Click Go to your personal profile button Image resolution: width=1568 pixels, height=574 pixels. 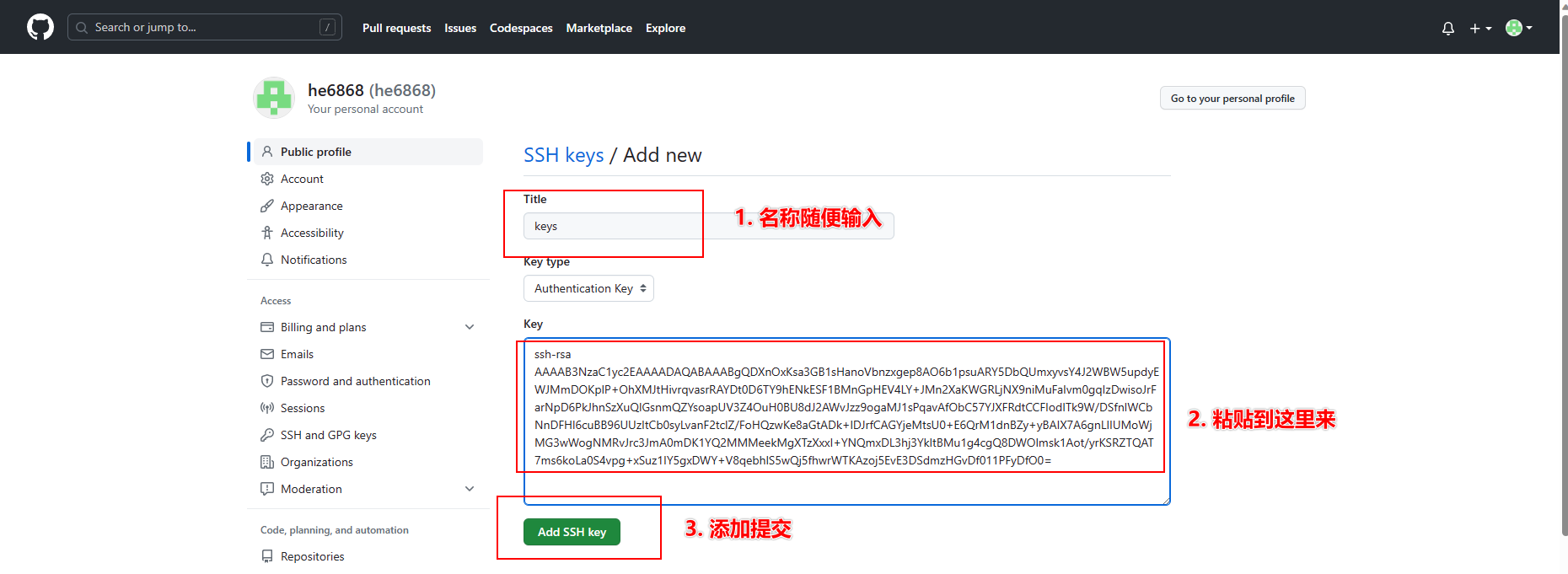tap(1232, 98)
